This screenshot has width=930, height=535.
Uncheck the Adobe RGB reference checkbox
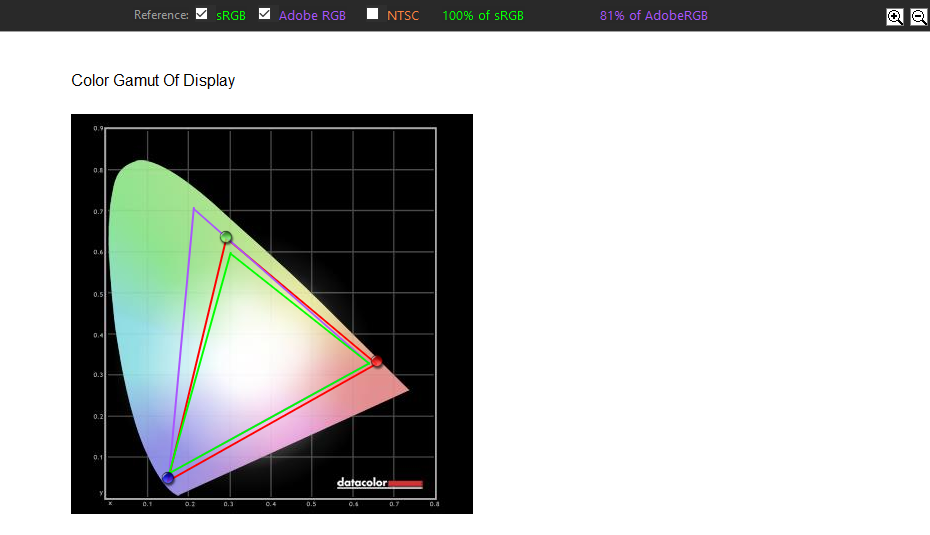(x=265, y=14)
